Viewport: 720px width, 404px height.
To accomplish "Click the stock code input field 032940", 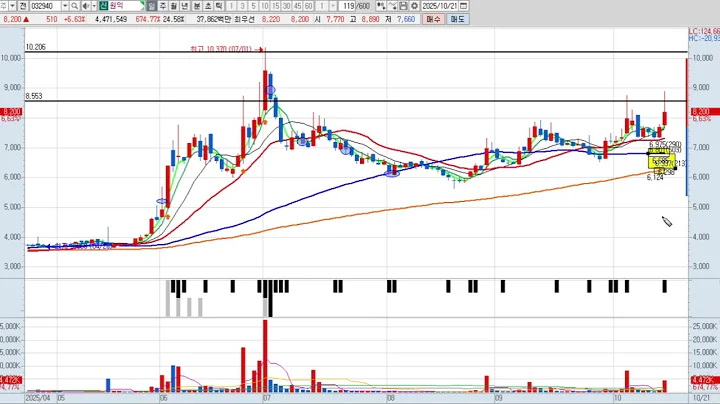I will click(x=45, y=6).
